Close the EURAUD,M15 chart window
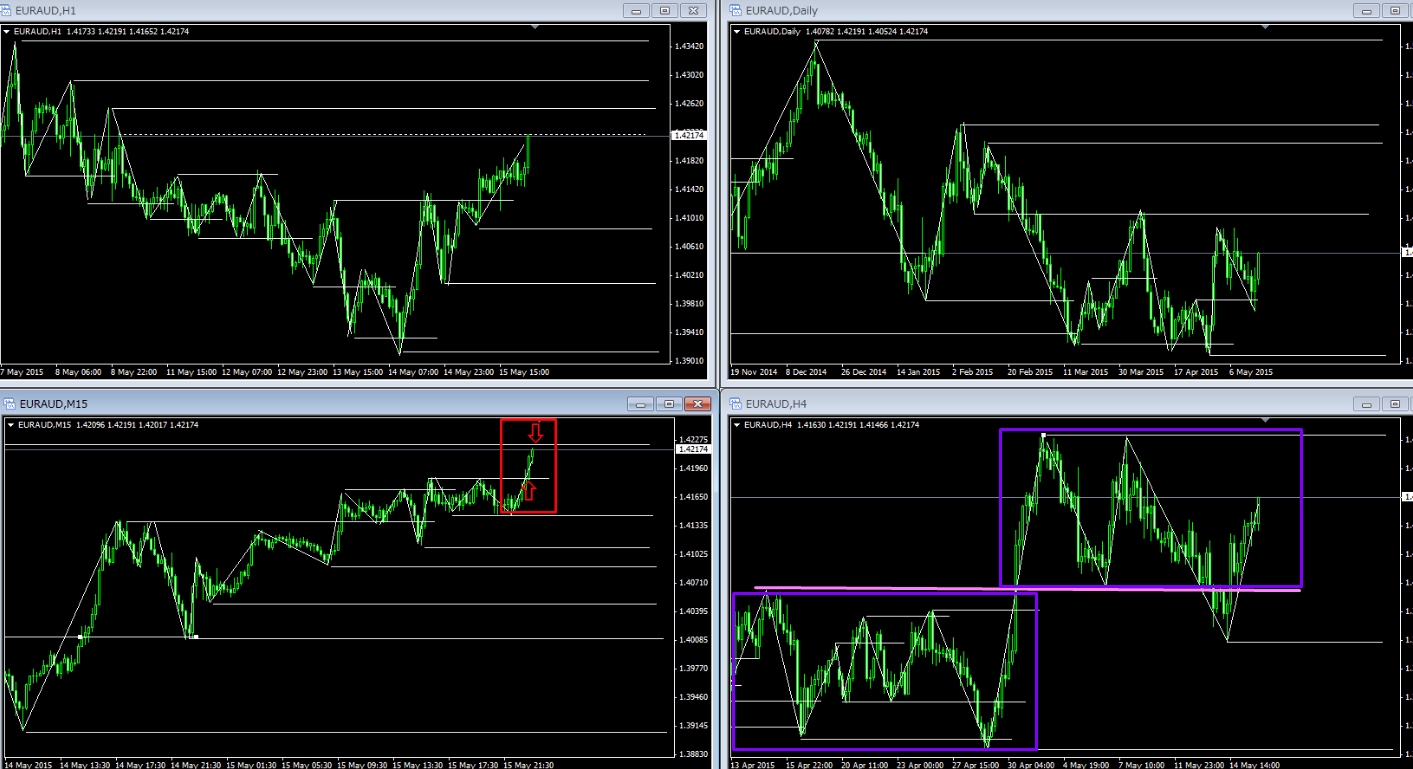This screenshot has height=769, width=1413. [x=693, y=403]
